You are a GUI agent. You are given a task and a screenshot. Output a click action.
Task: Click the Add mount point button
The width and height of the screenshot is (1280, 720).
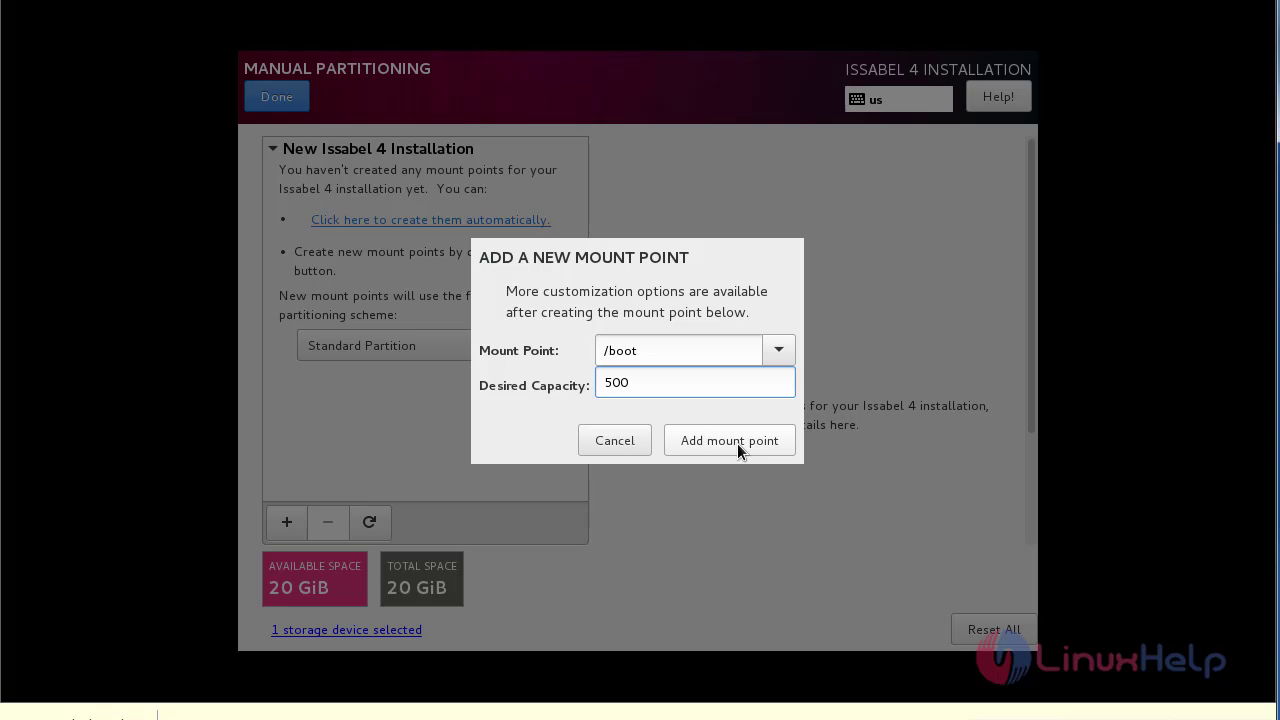(x=729, y=440)
